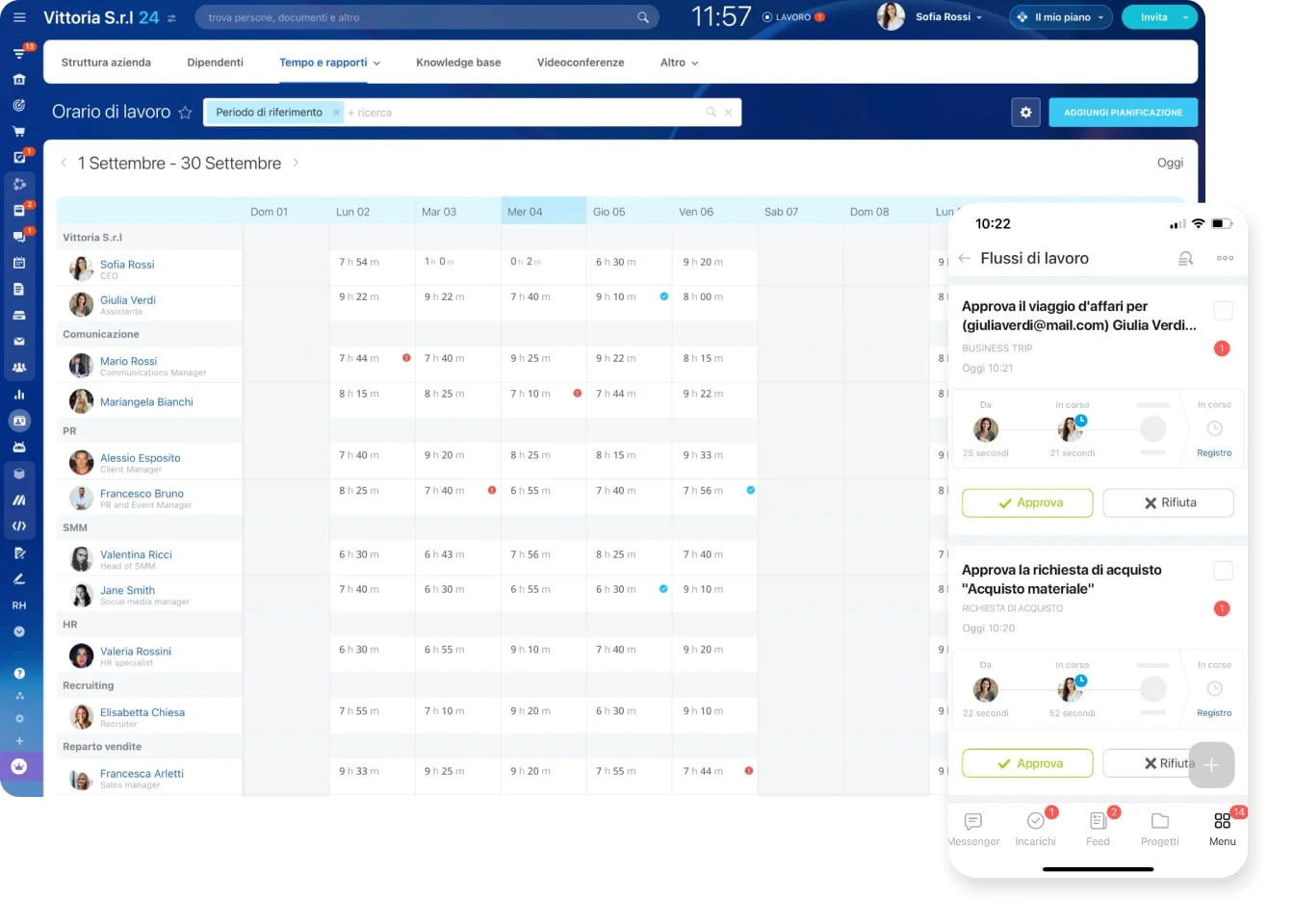Open the settings gear next to Aggiungi pianificazione

[x=1025, y=113]
